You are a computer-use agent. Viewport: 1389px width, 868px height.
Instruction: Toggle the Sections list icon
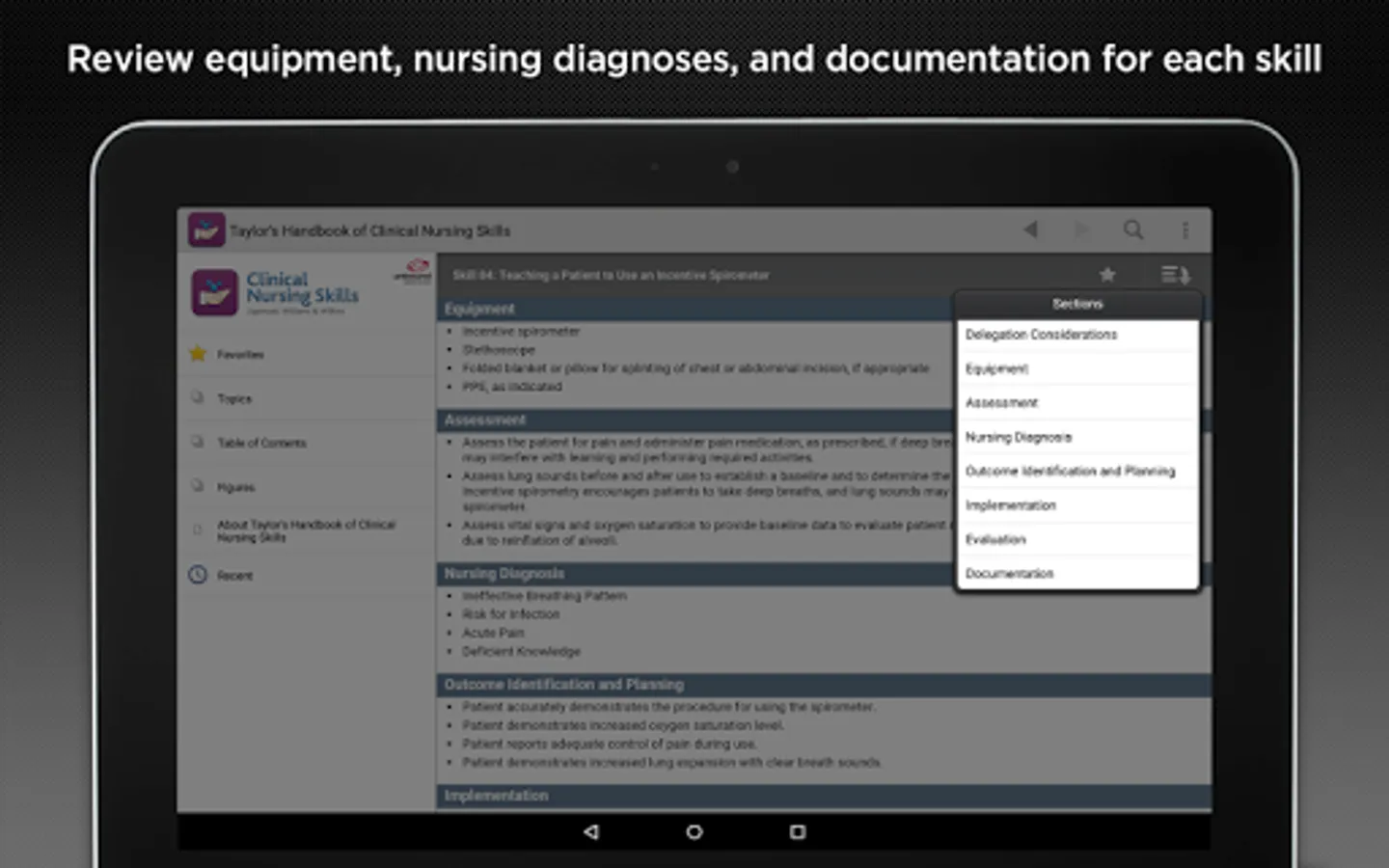(1175, 275)
